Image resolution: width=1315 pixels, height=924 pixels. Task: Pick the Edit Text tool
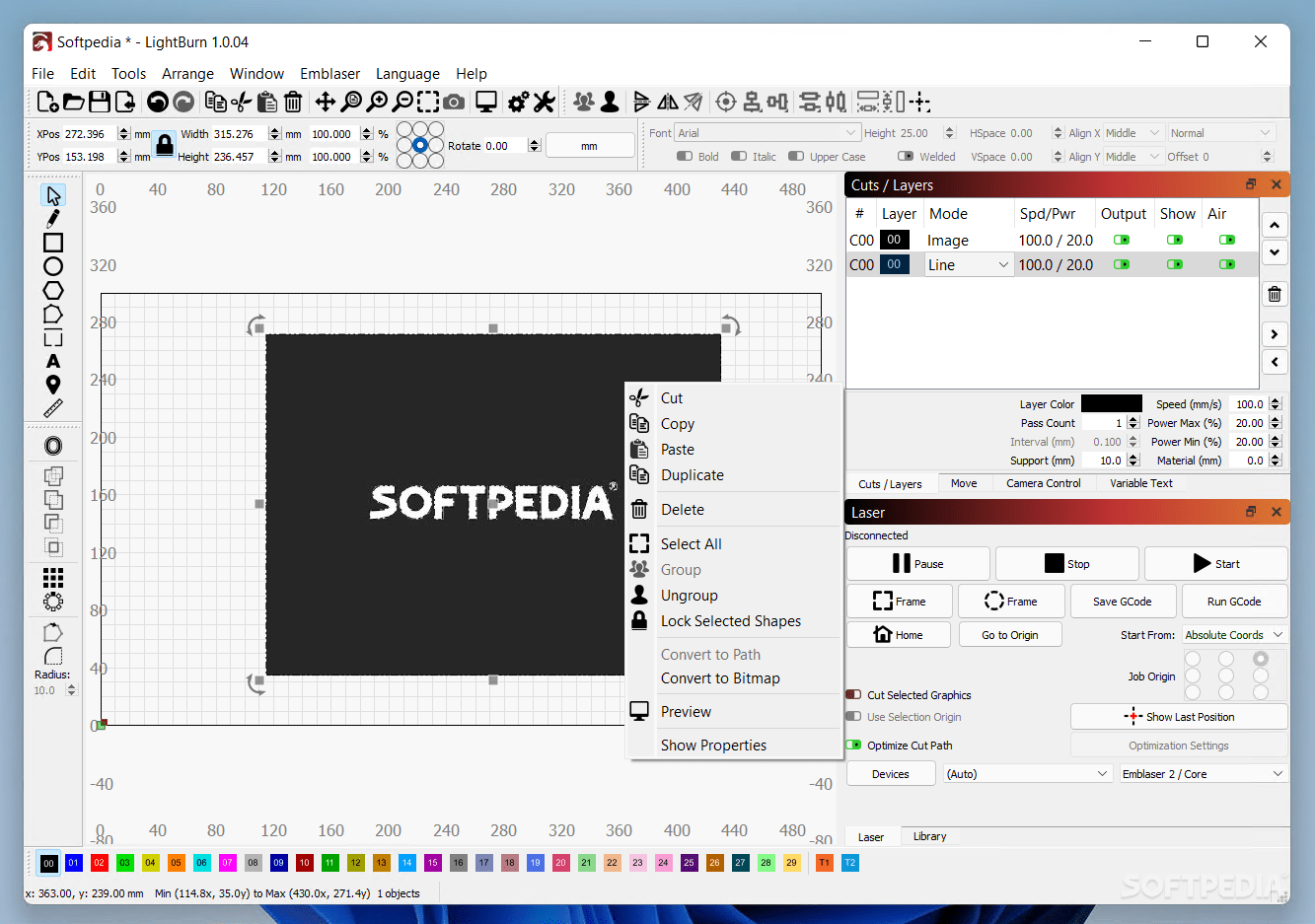click(52, 361)
